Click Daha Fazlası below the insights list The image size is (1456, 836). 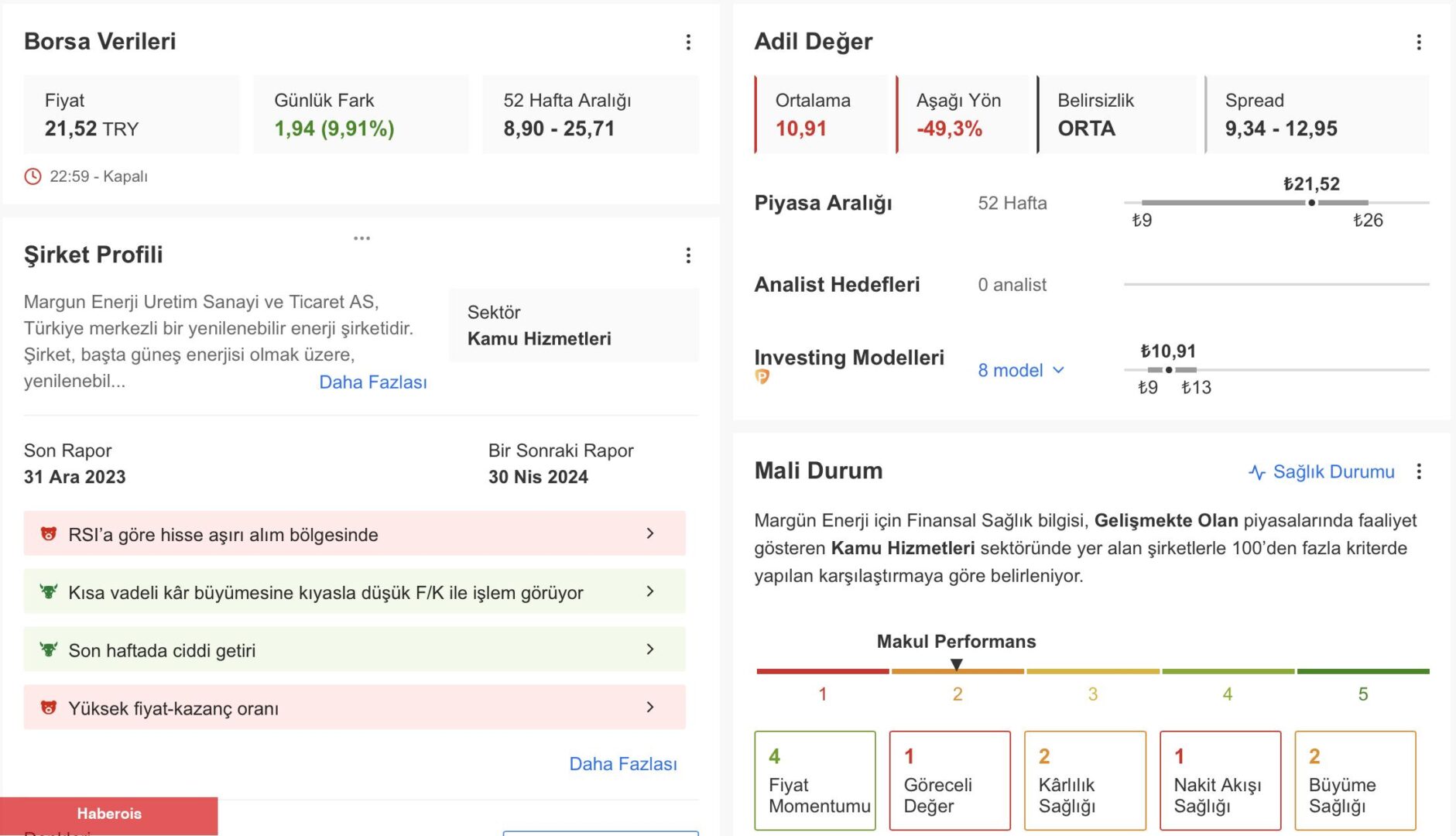point(623,764)
